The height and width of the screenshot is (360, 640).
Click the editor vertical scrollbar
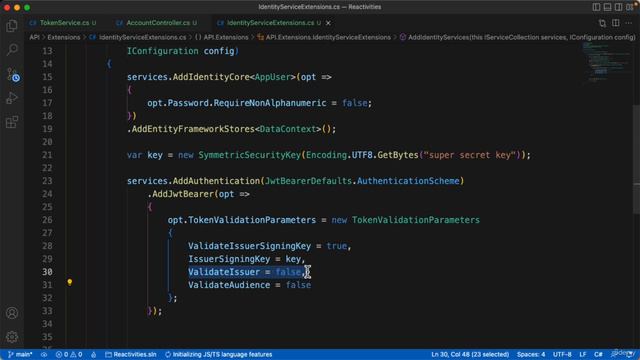click(636, 159)
